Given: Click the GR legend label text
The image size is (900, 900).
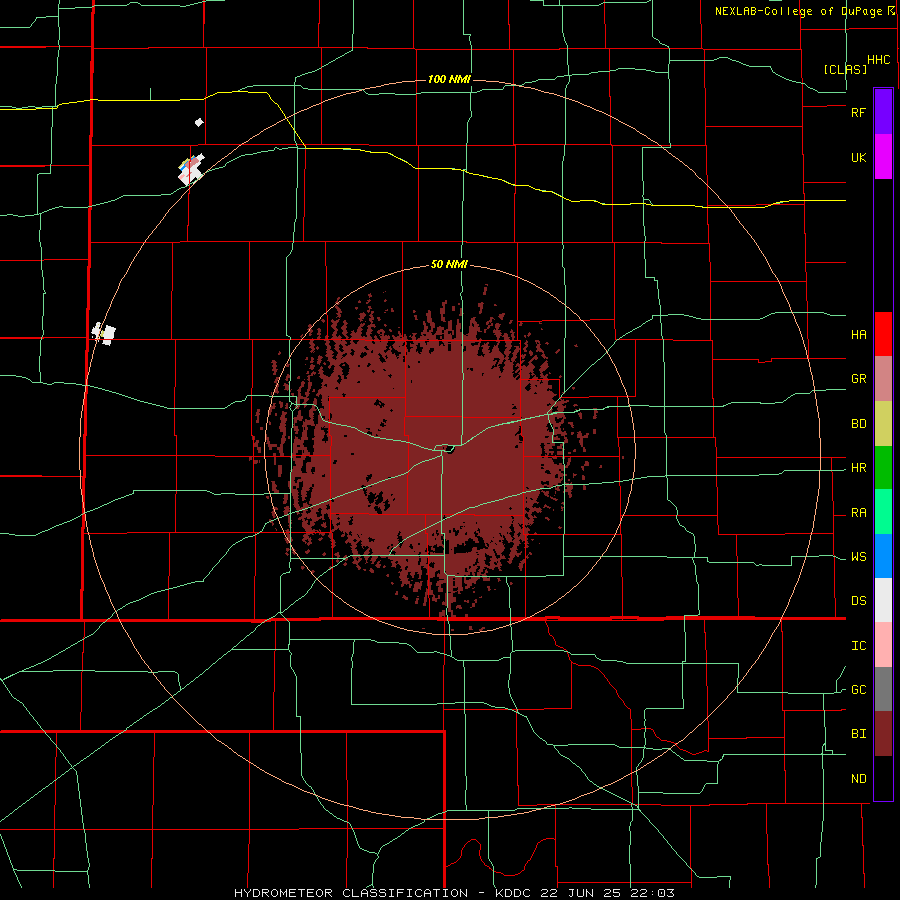Looking at the screenshot, I should (x=858, y=379).
